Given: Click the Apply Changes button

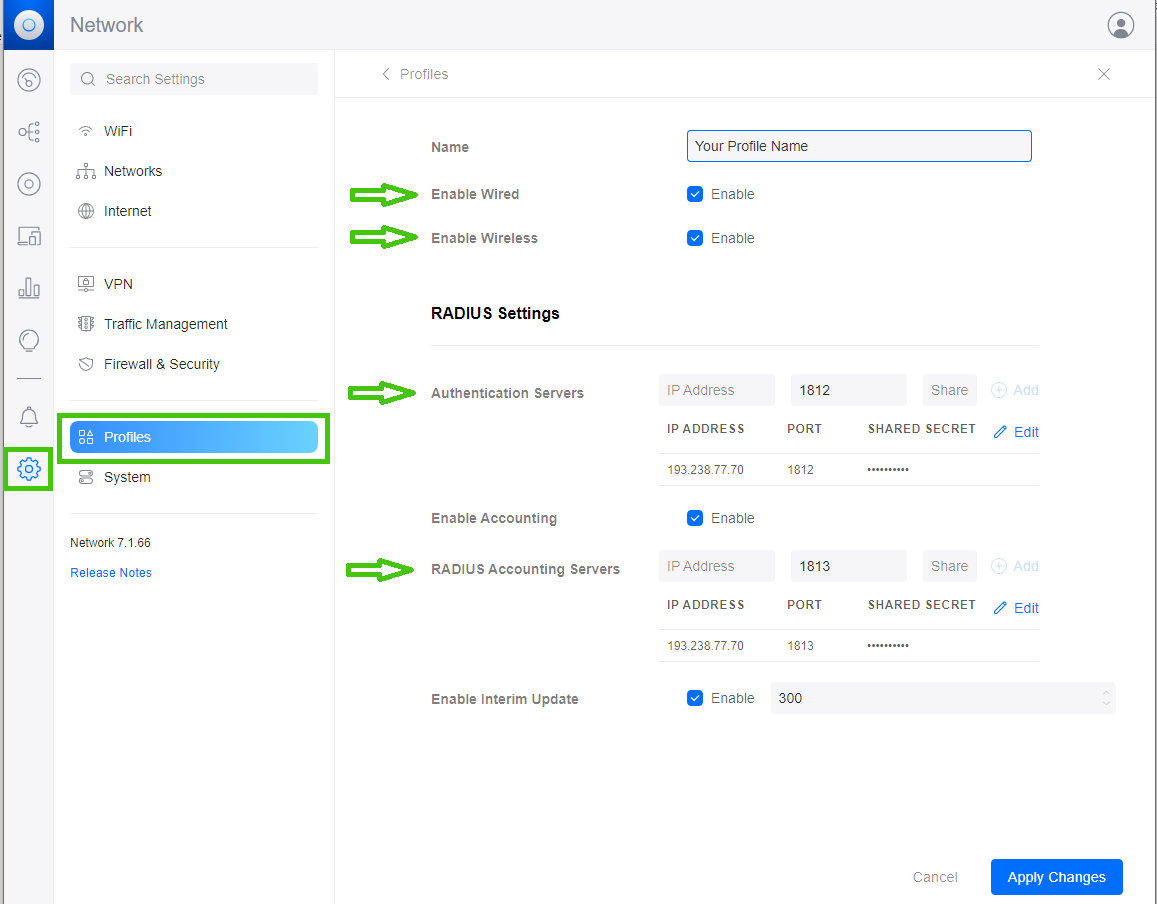Looking at the screenshot, I should (1056, 877).
